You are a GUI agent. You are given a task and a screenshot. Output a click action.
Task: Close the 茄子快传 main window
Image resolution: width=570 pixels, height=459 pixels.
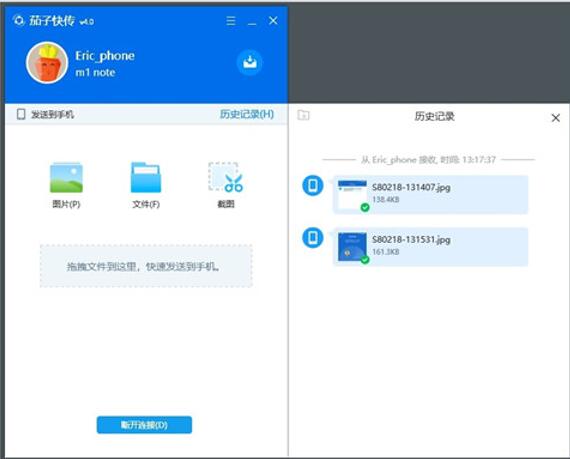point(273,21)
